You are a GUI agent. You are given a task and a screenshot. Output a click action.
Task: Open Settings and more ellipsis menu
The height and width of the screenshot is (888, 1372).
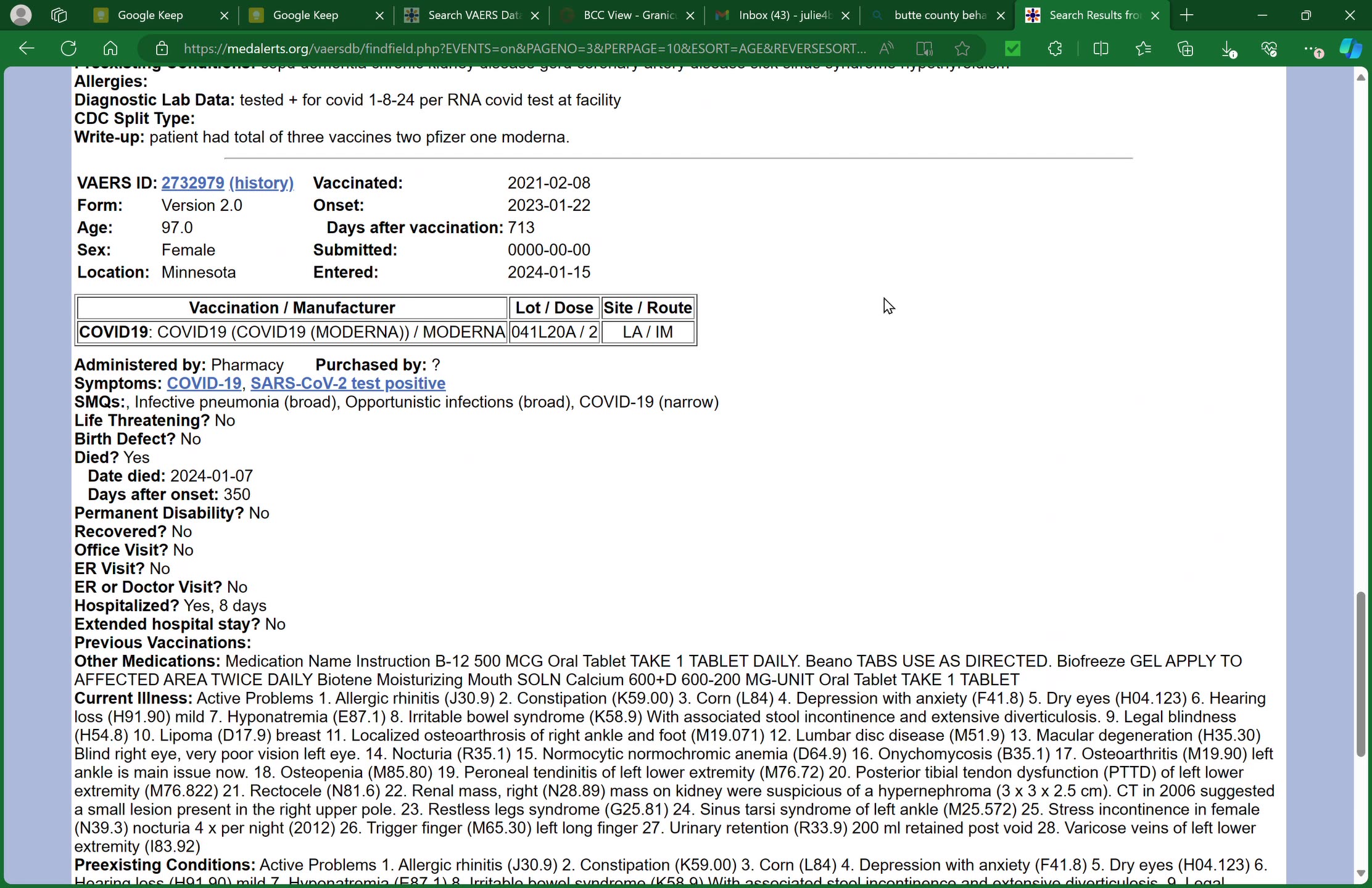[x=1310, y=48]
